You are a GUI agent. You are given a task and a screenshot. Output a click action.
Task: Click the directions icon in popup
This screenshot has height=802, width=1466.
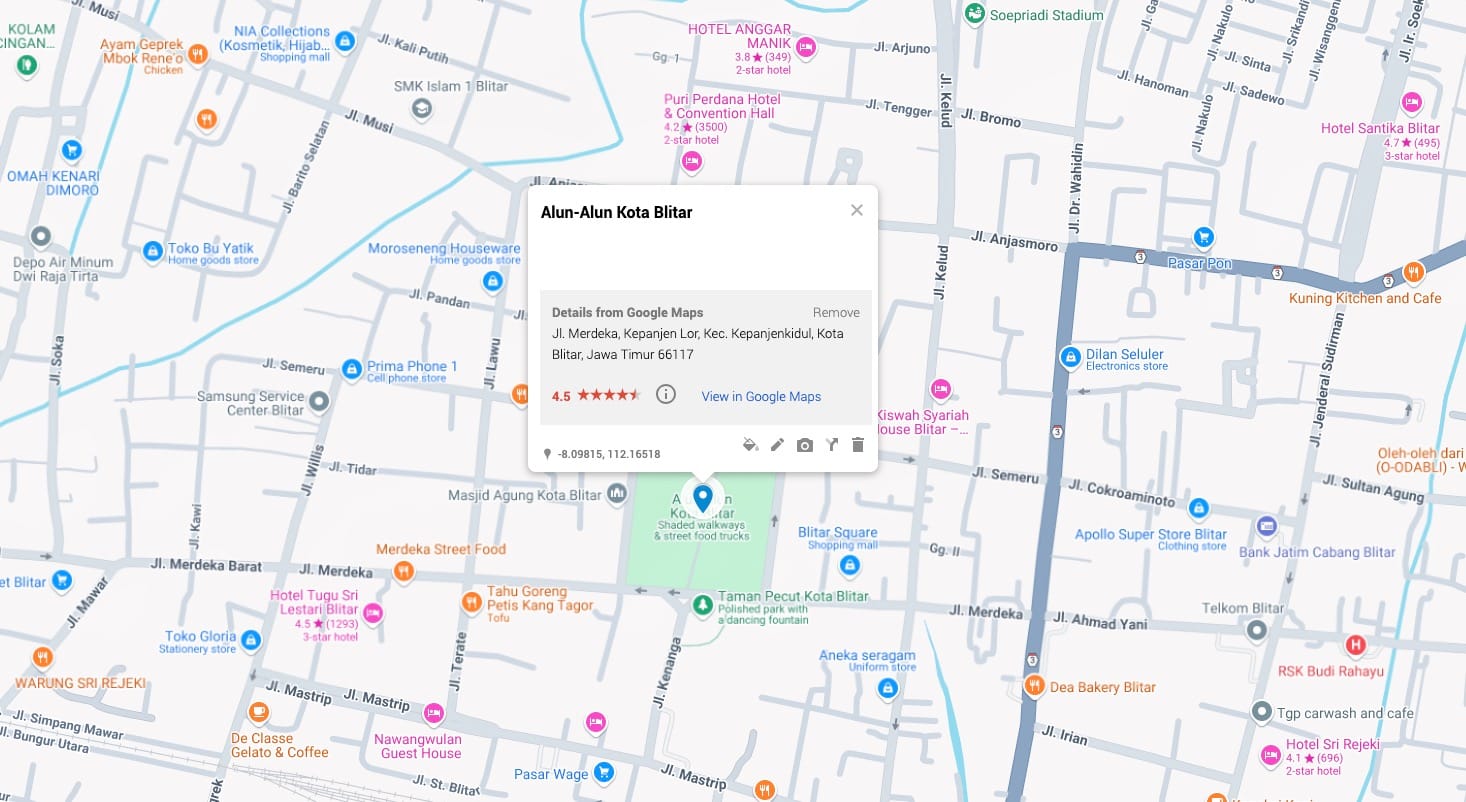831,445
